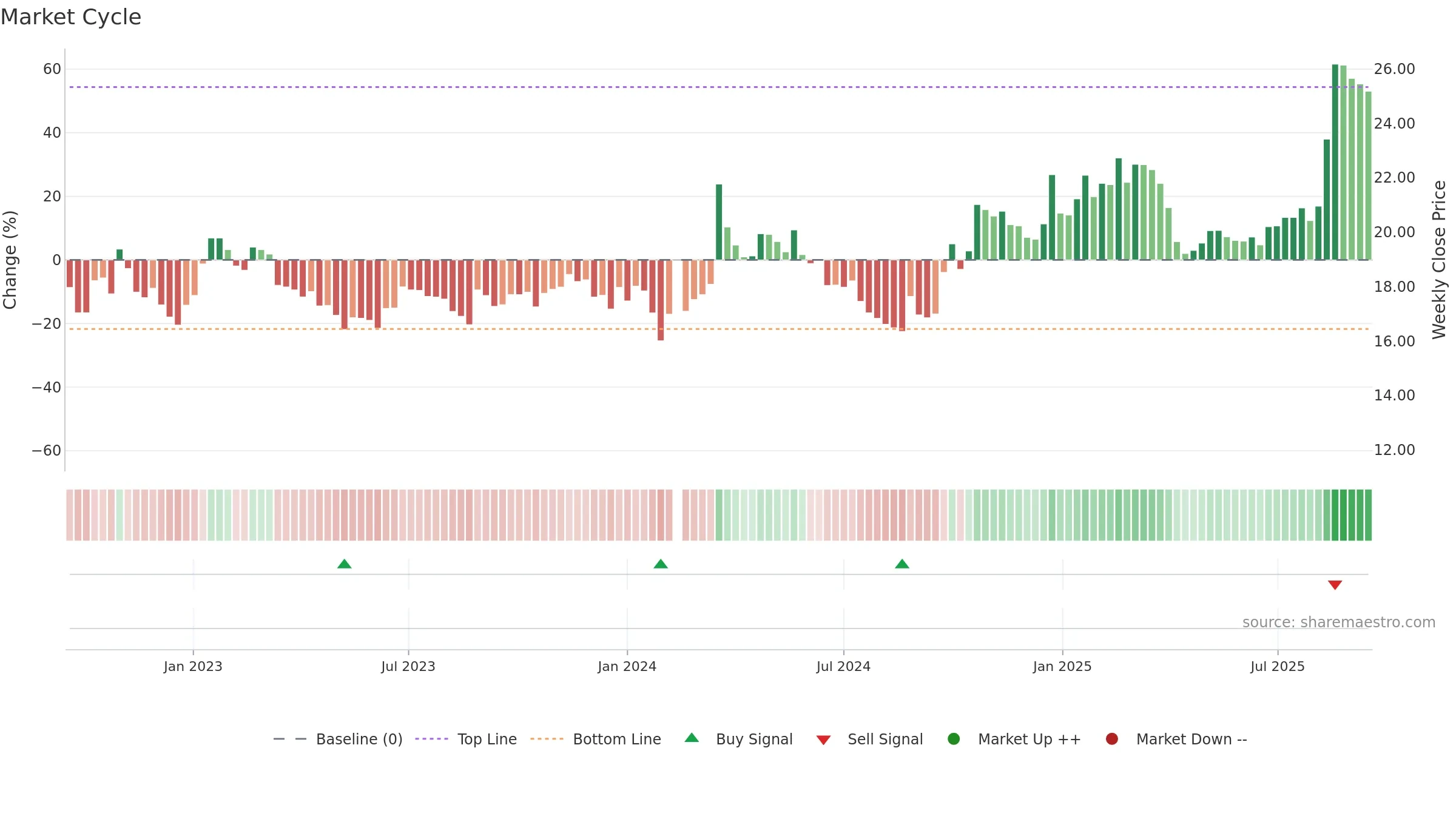Click the Buy Signal legend triangle icon
This screenshot has width=1456, height=819.
pos(692,738)
